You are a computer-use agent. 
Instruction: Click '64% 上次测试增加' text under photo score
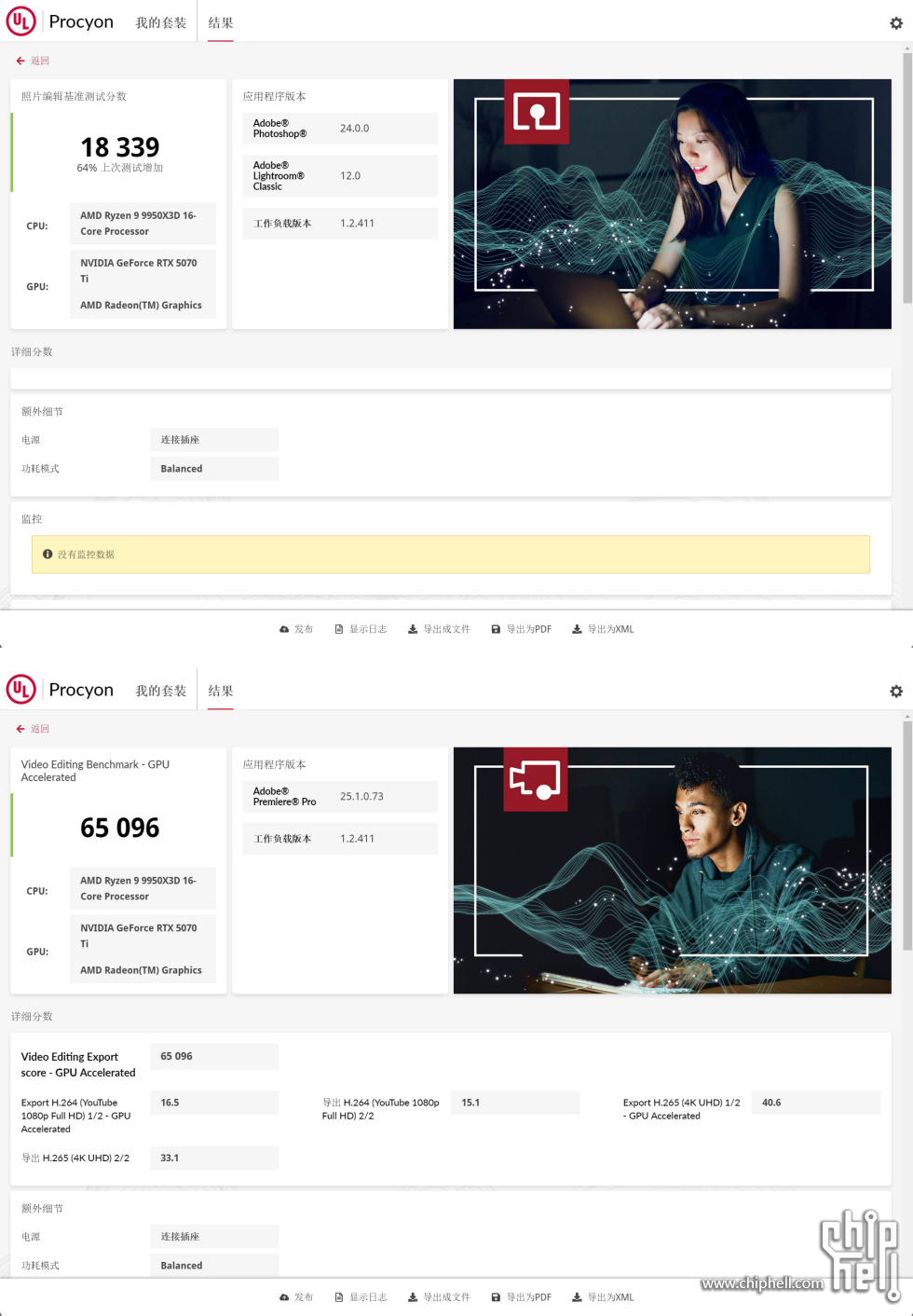[120, 168]
